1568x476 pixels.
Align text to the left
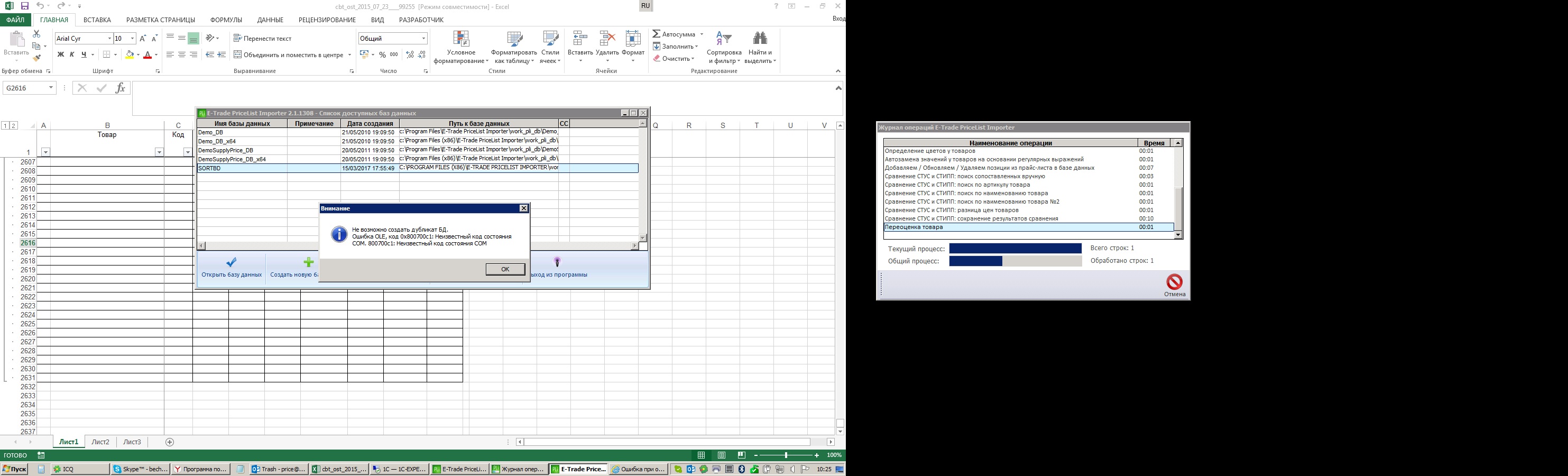click(170, 55)
